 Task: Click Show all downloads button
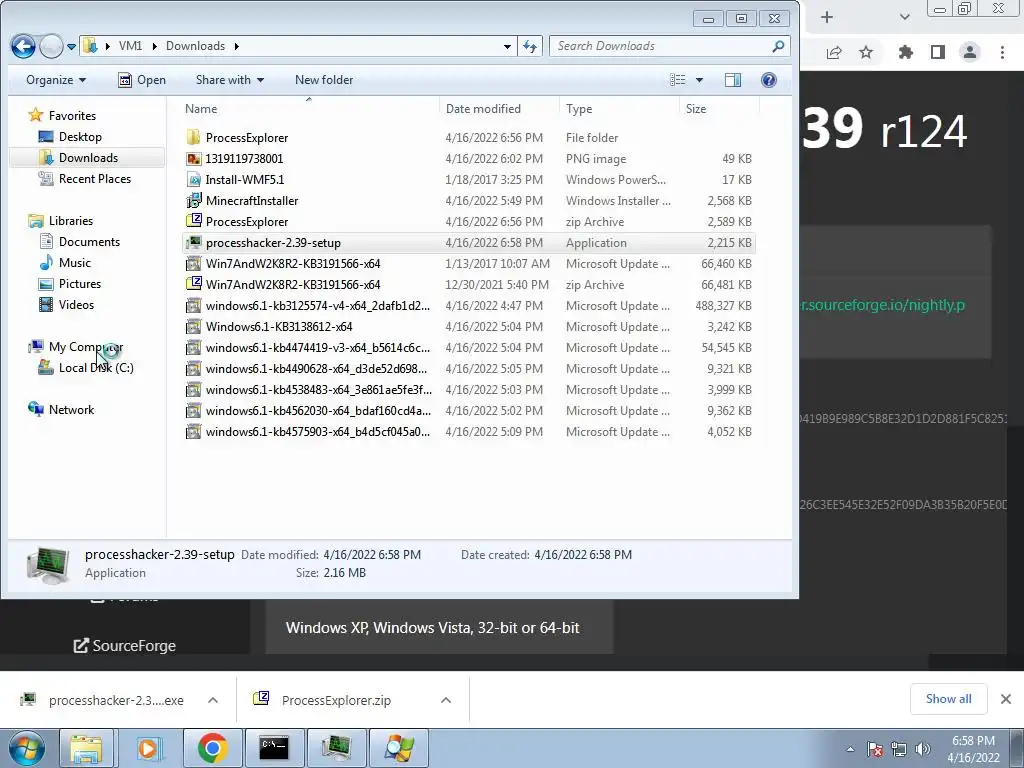coord(948,699)
